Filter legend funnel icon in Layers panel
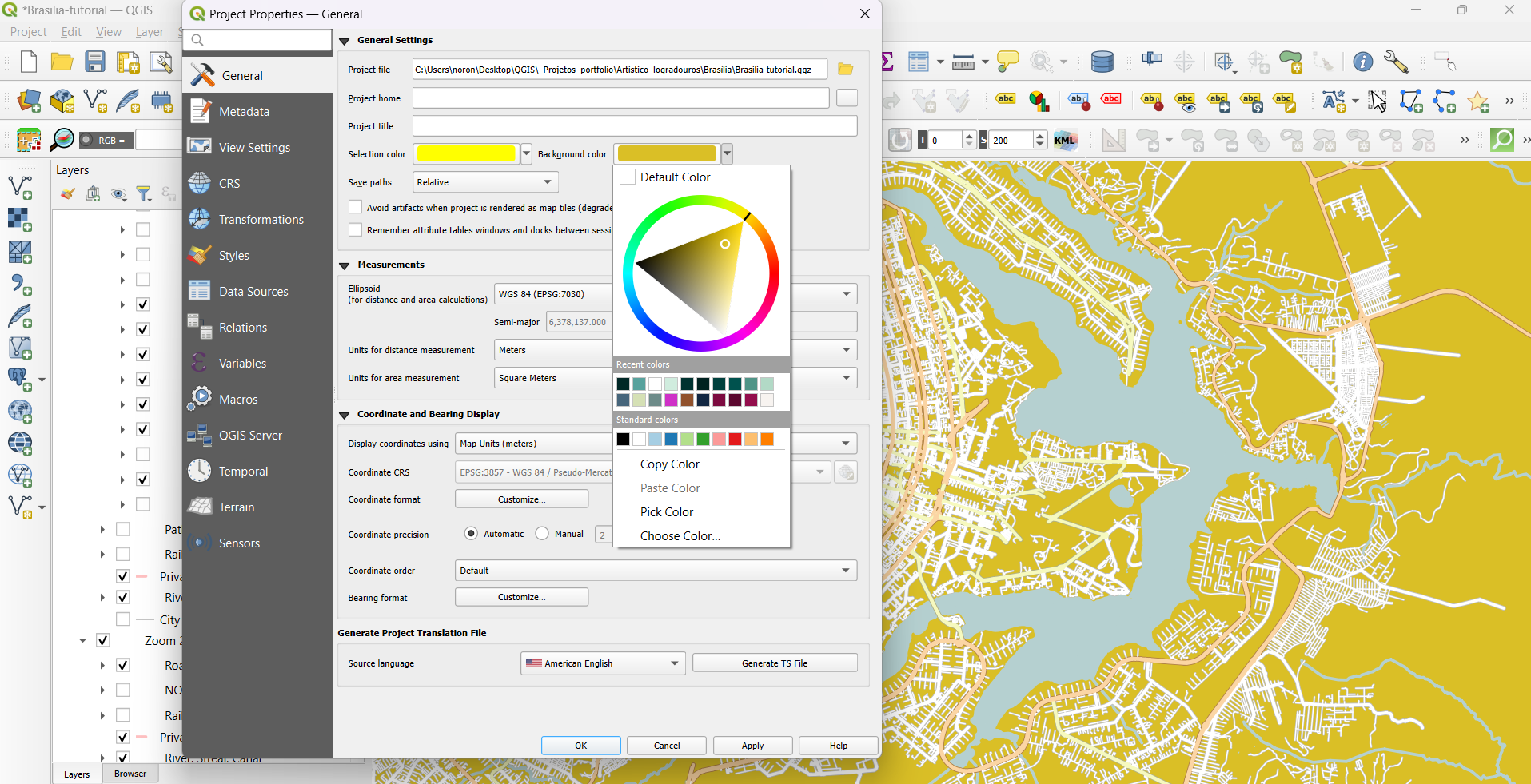Viewport: 1531px width, 784px height. (x=144, y=193)
